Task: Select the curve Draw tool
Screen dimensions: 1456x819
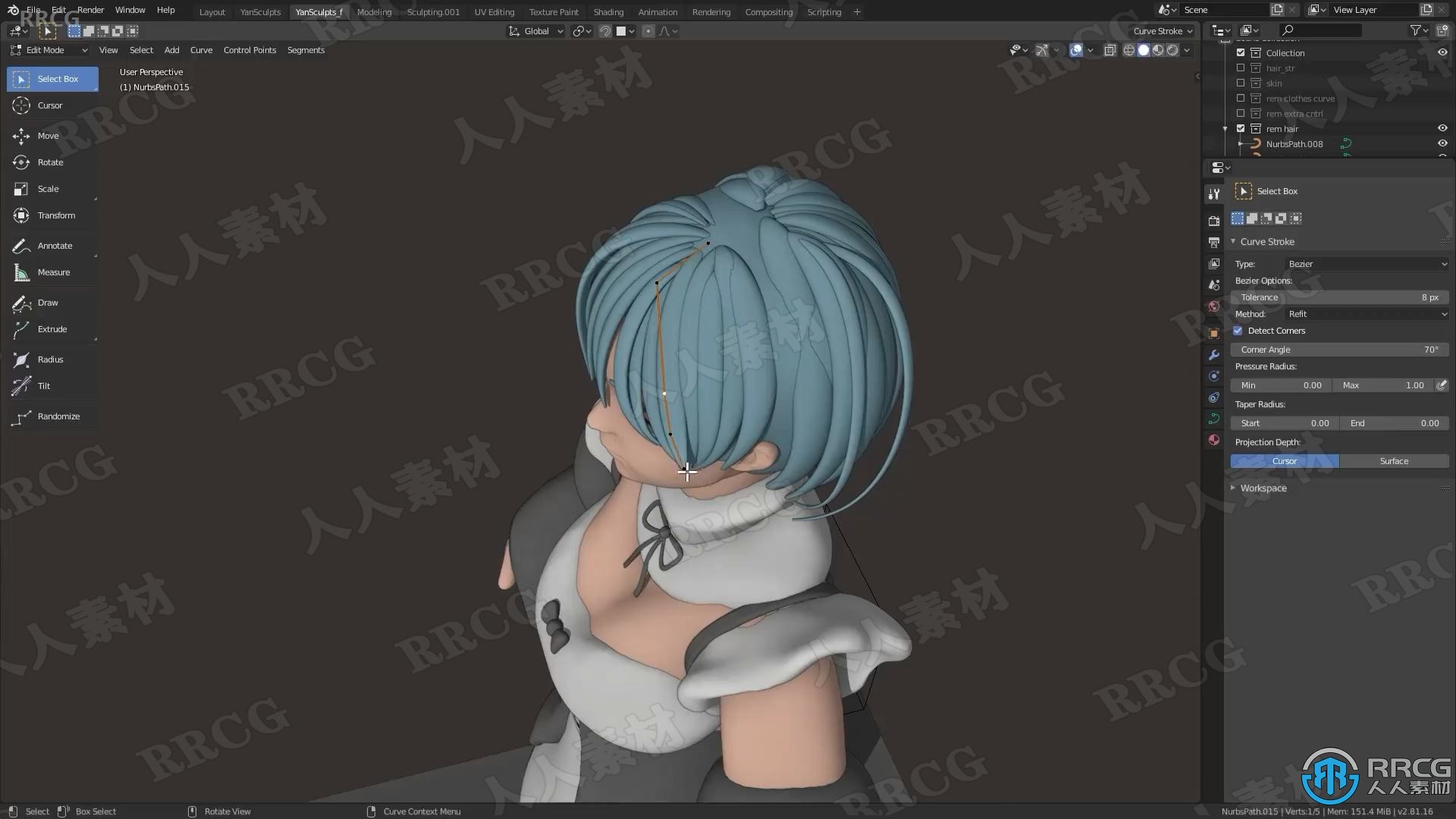Action: click(x=52, y=303)
